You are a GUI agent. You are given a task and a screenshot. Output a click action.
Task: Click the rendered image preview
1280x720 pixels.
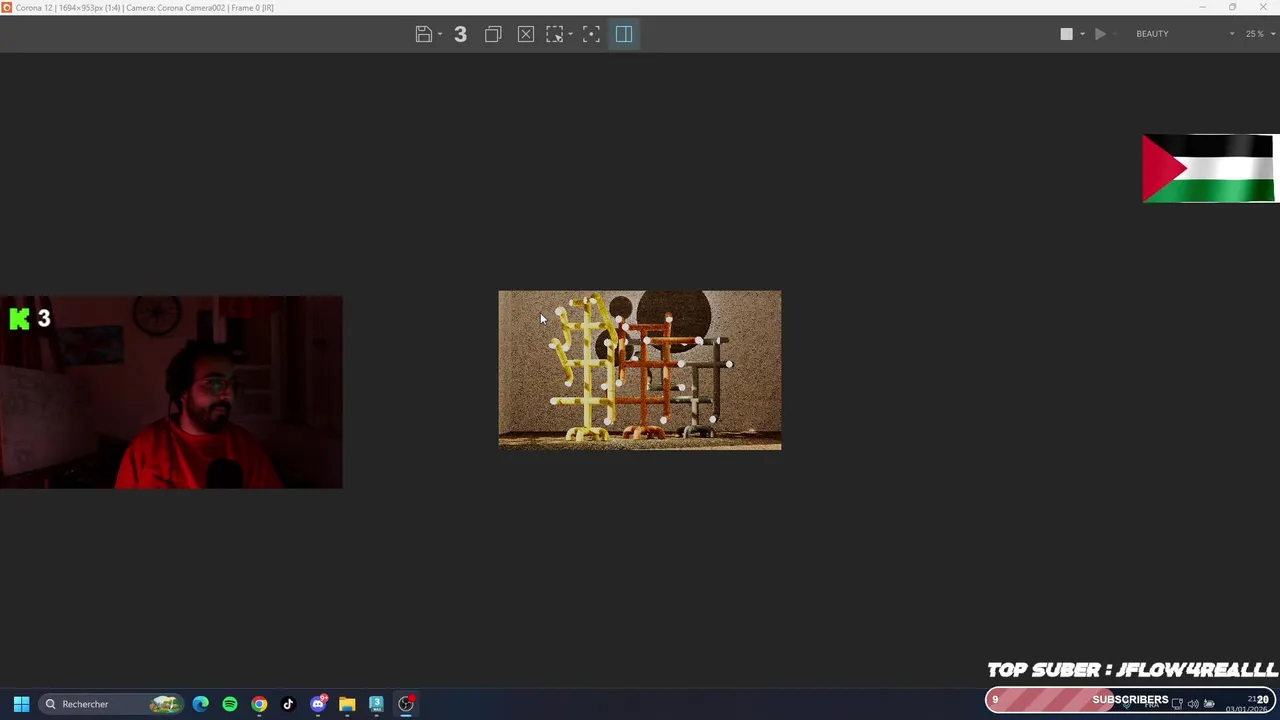point(640,370)
